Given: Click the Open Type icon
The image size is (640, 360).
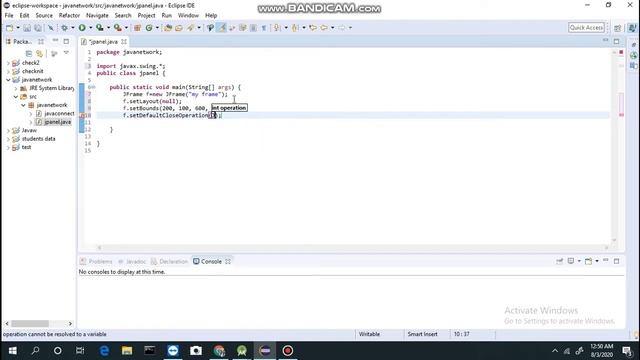Looking at the screenshot, I should [168, 28].
